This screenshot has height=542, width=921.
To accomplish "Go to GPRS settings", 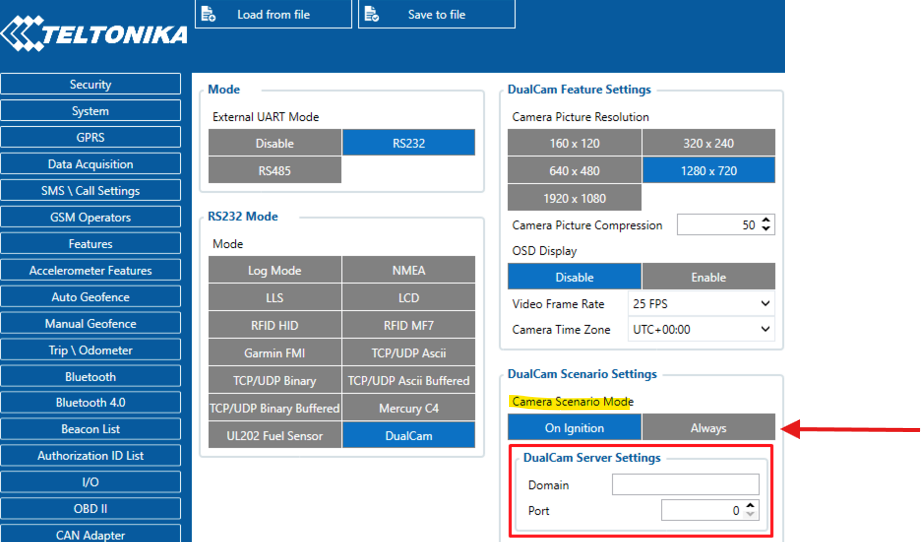I will [90, 137].
